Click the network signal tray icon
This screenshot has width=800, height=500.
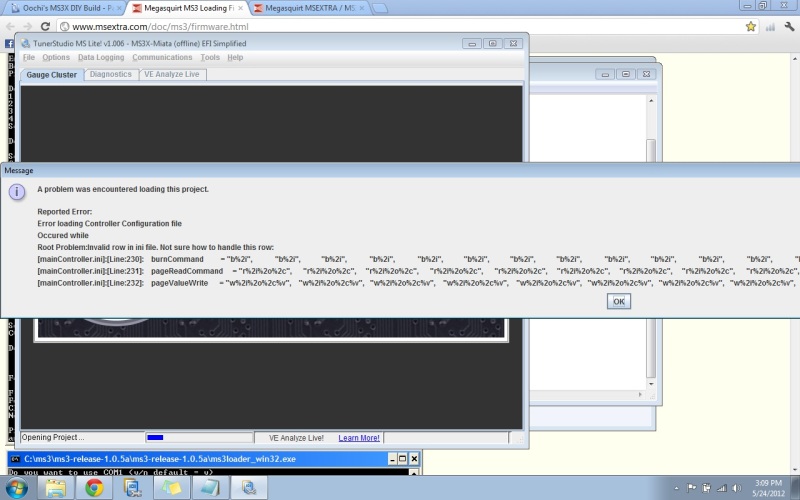coord(721,488)
